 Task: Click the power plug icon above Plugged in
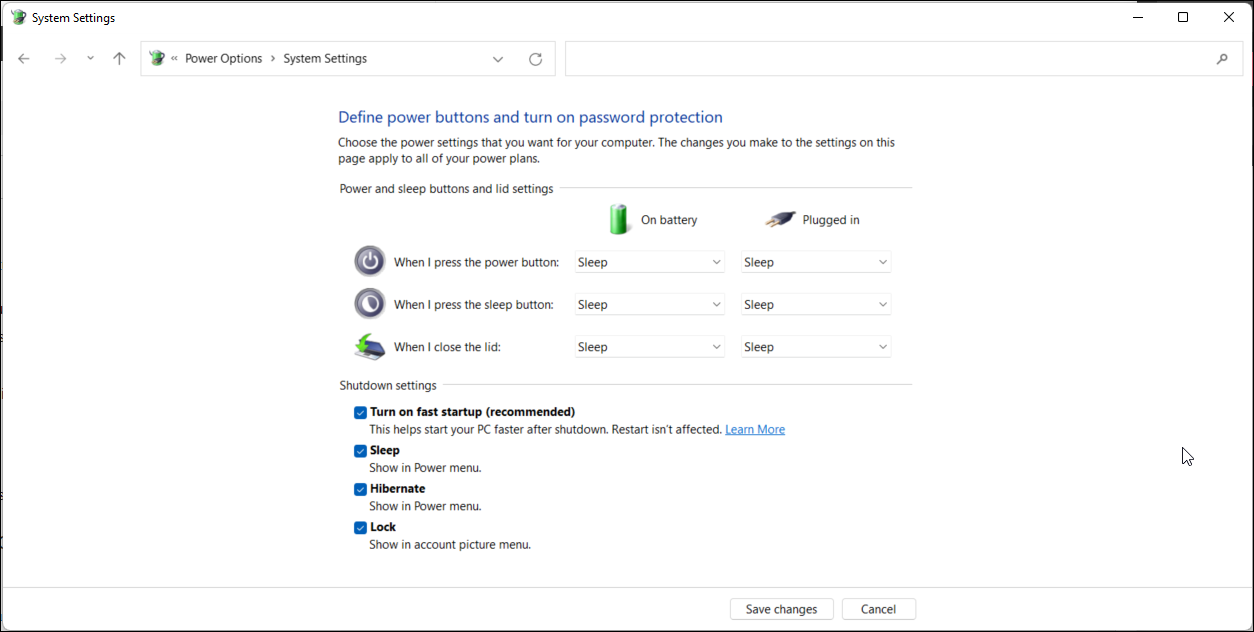[x=782, y=218]
